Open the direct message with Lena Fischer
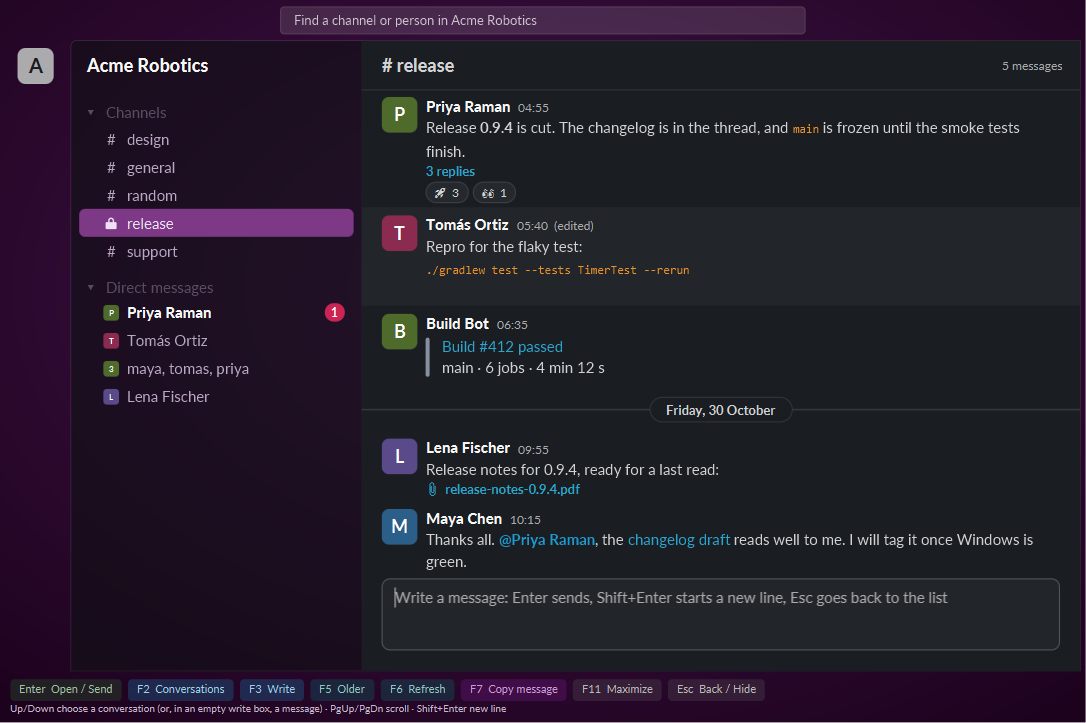The height and width of the screenshot is (723, 1086). [216, 397]
